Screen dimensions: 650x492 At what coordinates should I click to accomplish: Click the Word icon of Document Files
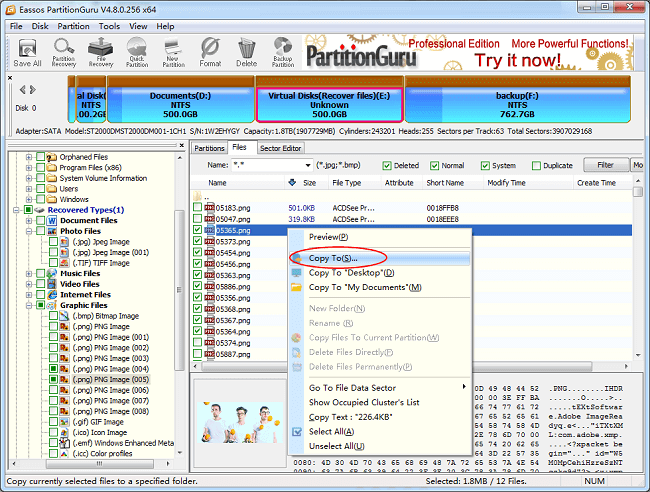tap(52, 221)
